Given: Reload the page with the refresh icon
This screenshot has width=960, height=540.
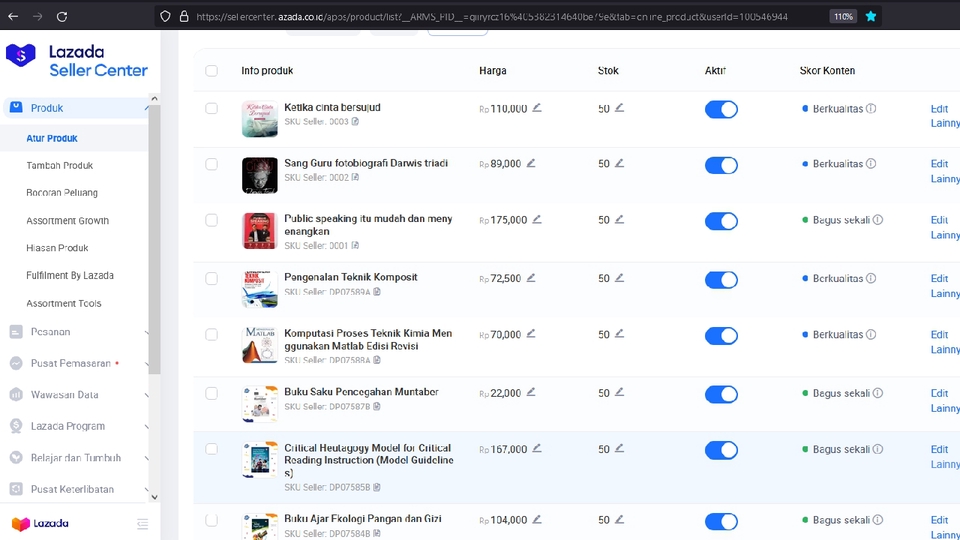Looking at the screenshot, I should pos(62,17).
